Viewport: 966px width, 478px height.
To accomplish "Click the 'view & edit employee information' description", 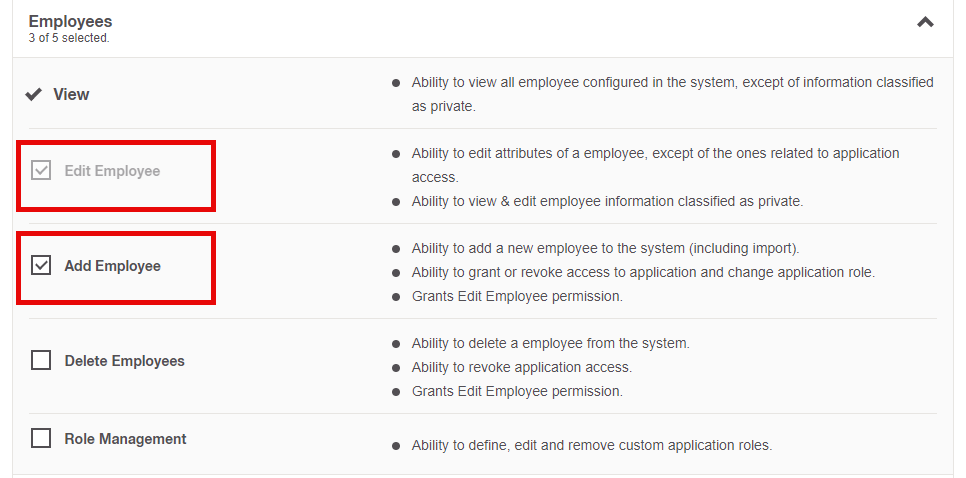I will [607, 201].
